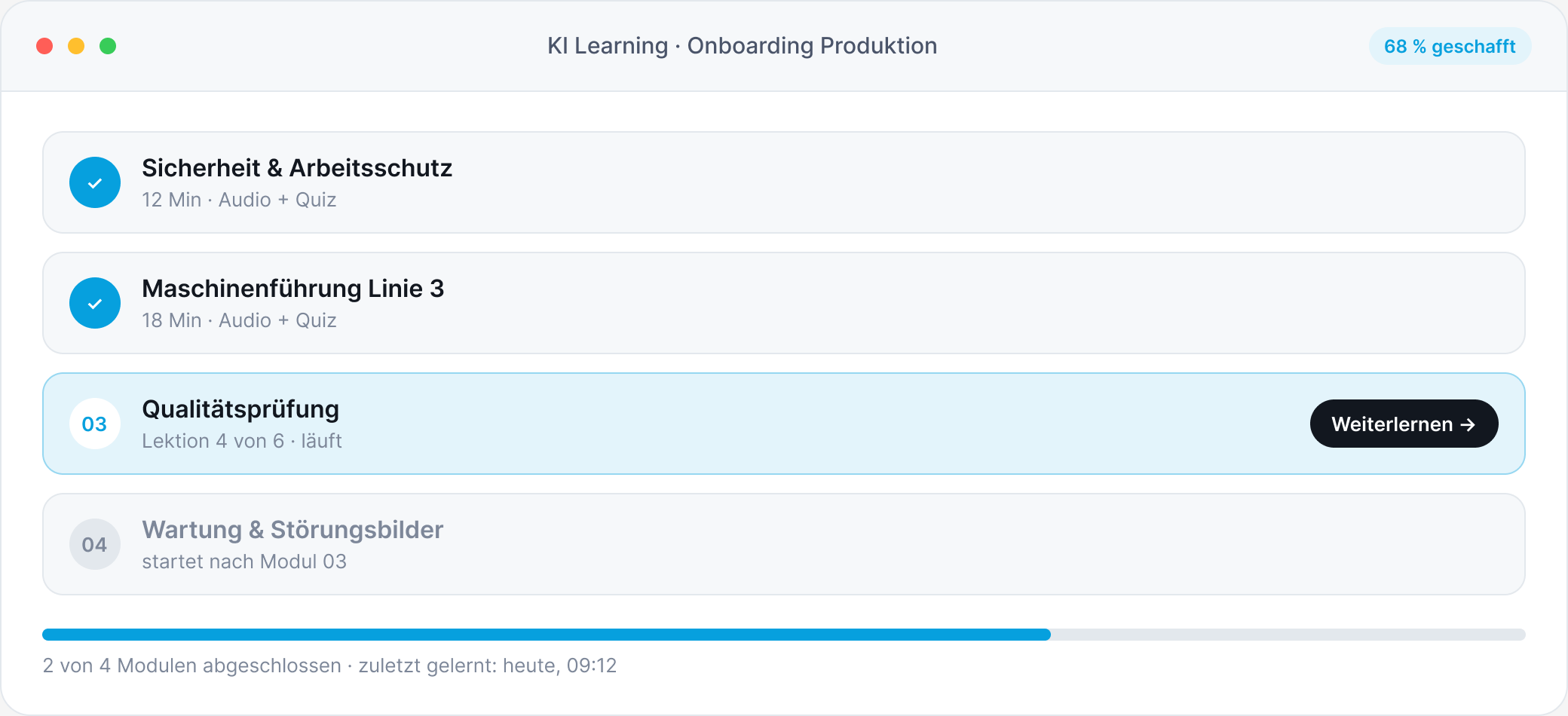Open the Maschinenführung Linie 3 module title
Image resolution: width=1568 pixels, height=716 pixels.
pyautogui.click(x=292, y=289)
